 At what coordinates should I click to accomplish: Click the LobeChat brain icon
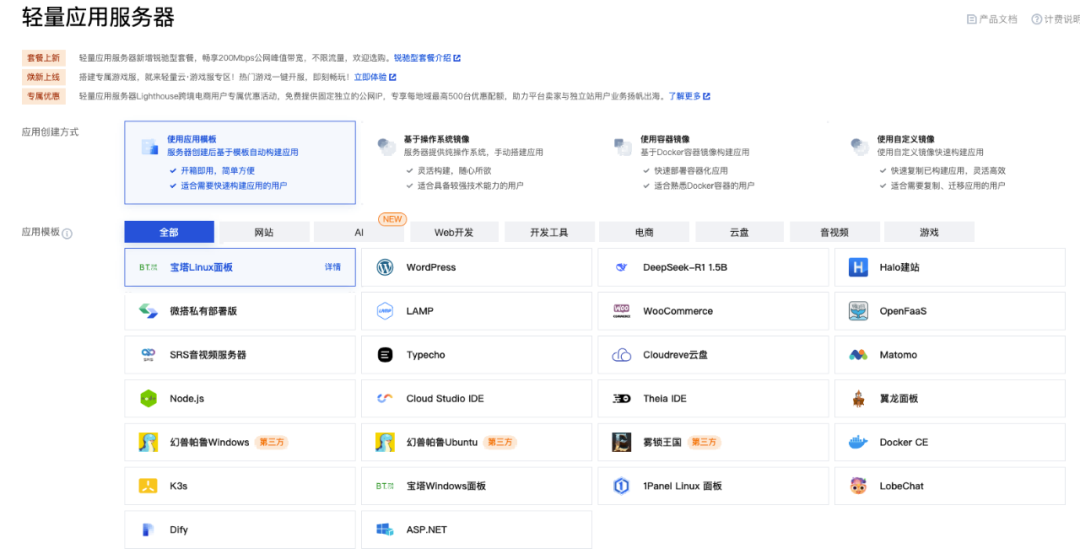(x=858, y=486)
